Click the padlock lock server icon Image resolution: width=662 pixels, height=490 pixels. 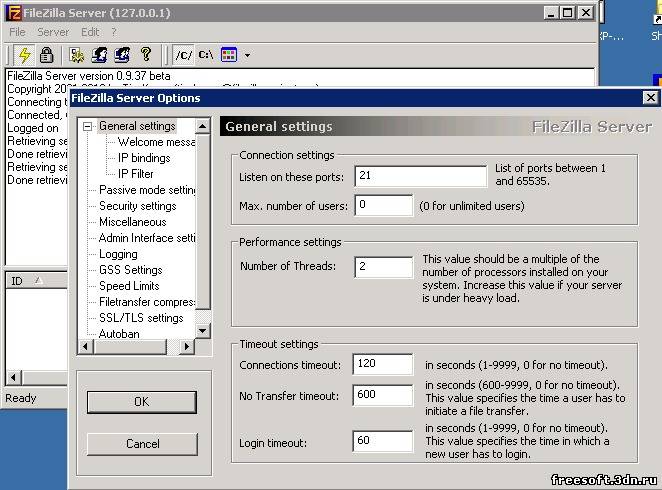(x=46, y=55)
